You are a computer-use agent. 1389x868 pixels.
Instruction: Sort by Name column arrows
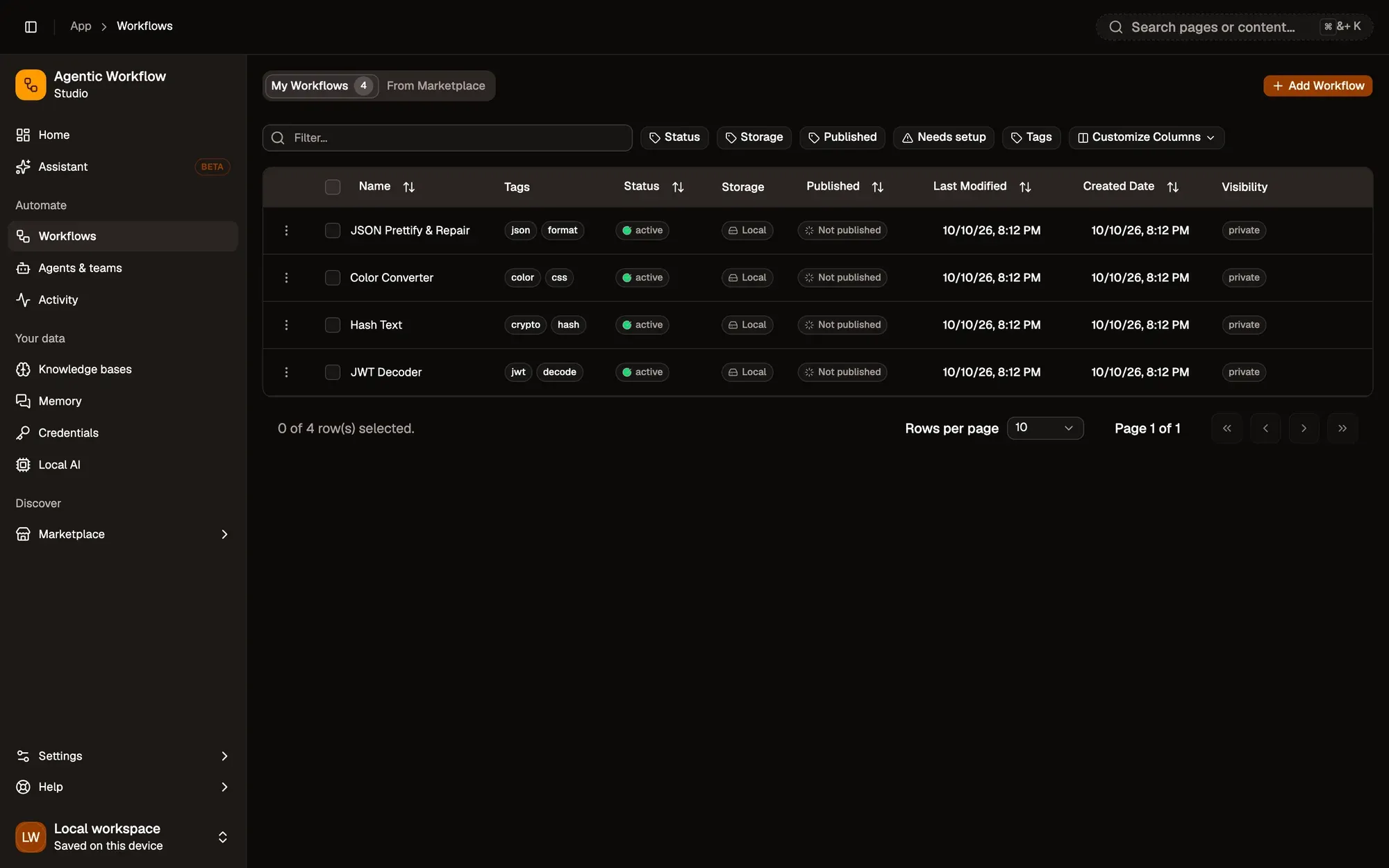408,187
